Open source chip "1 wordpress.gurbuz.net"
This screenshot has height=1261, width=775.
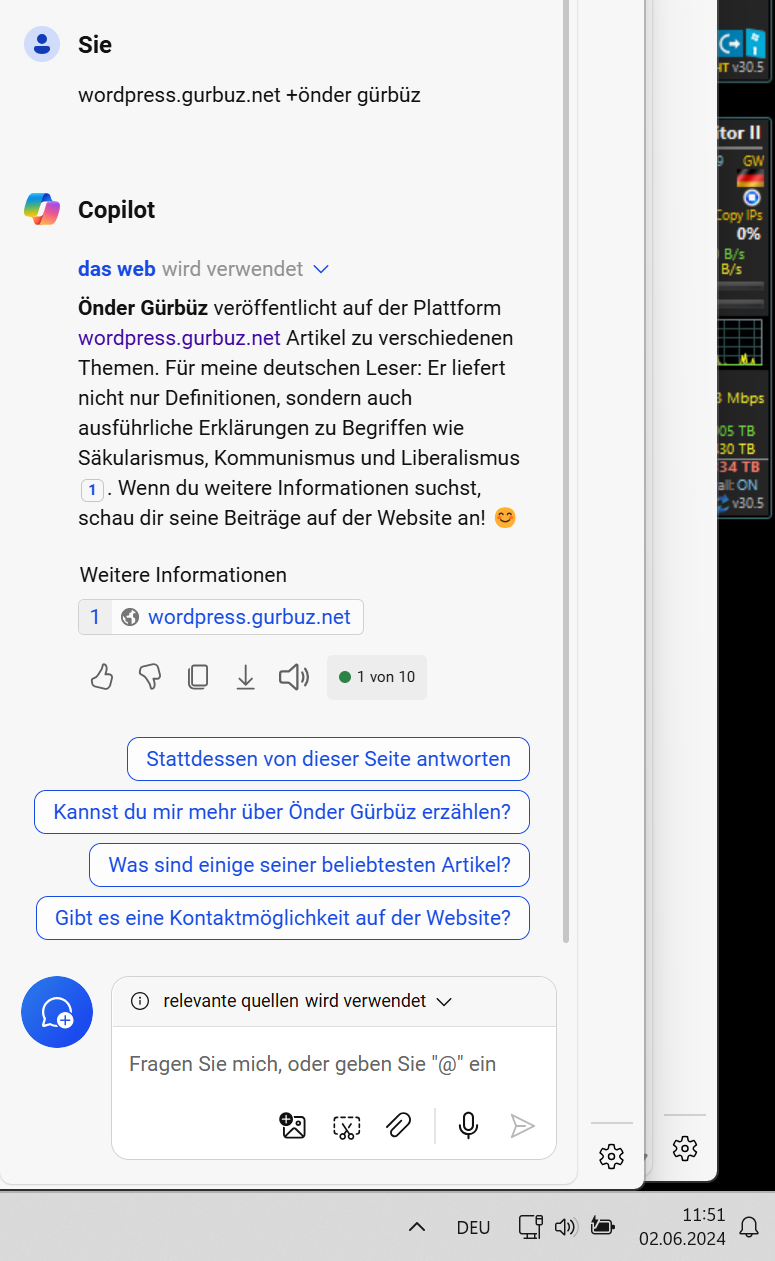point(221,617)
